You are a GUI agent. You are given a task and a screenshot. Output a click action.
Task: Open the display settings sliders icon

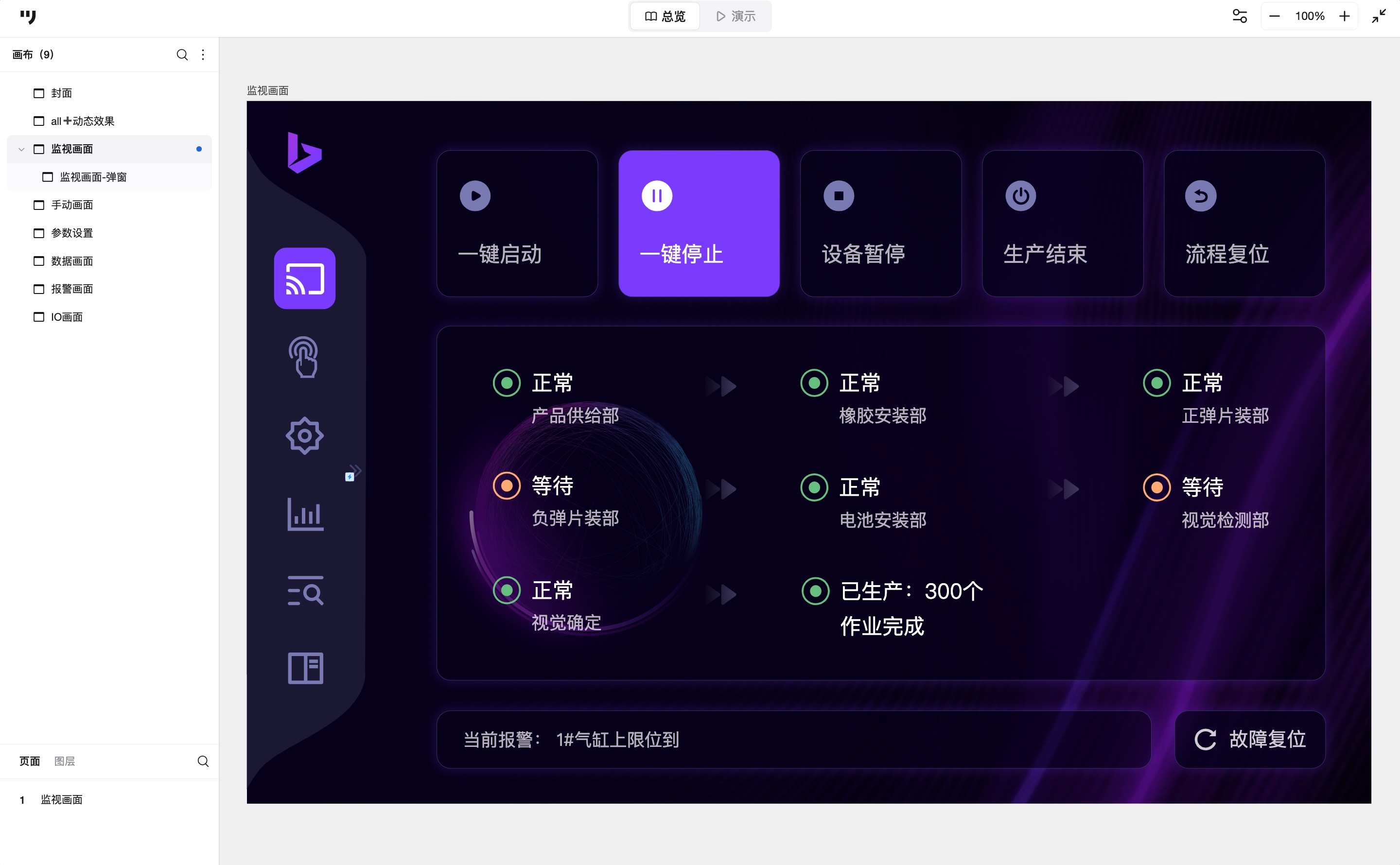(1239, 16)
